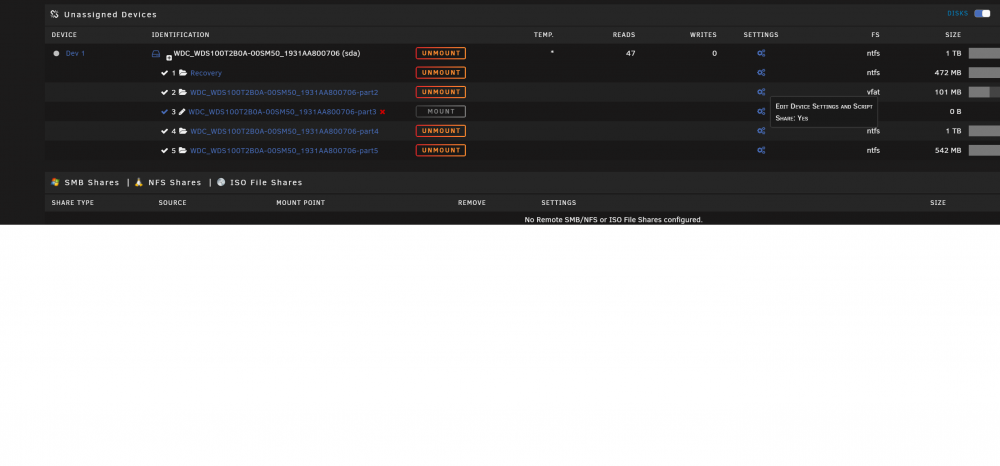The image size is (1000, 466).
Task: Click the disk drive icon for sda
Action: 156,54
